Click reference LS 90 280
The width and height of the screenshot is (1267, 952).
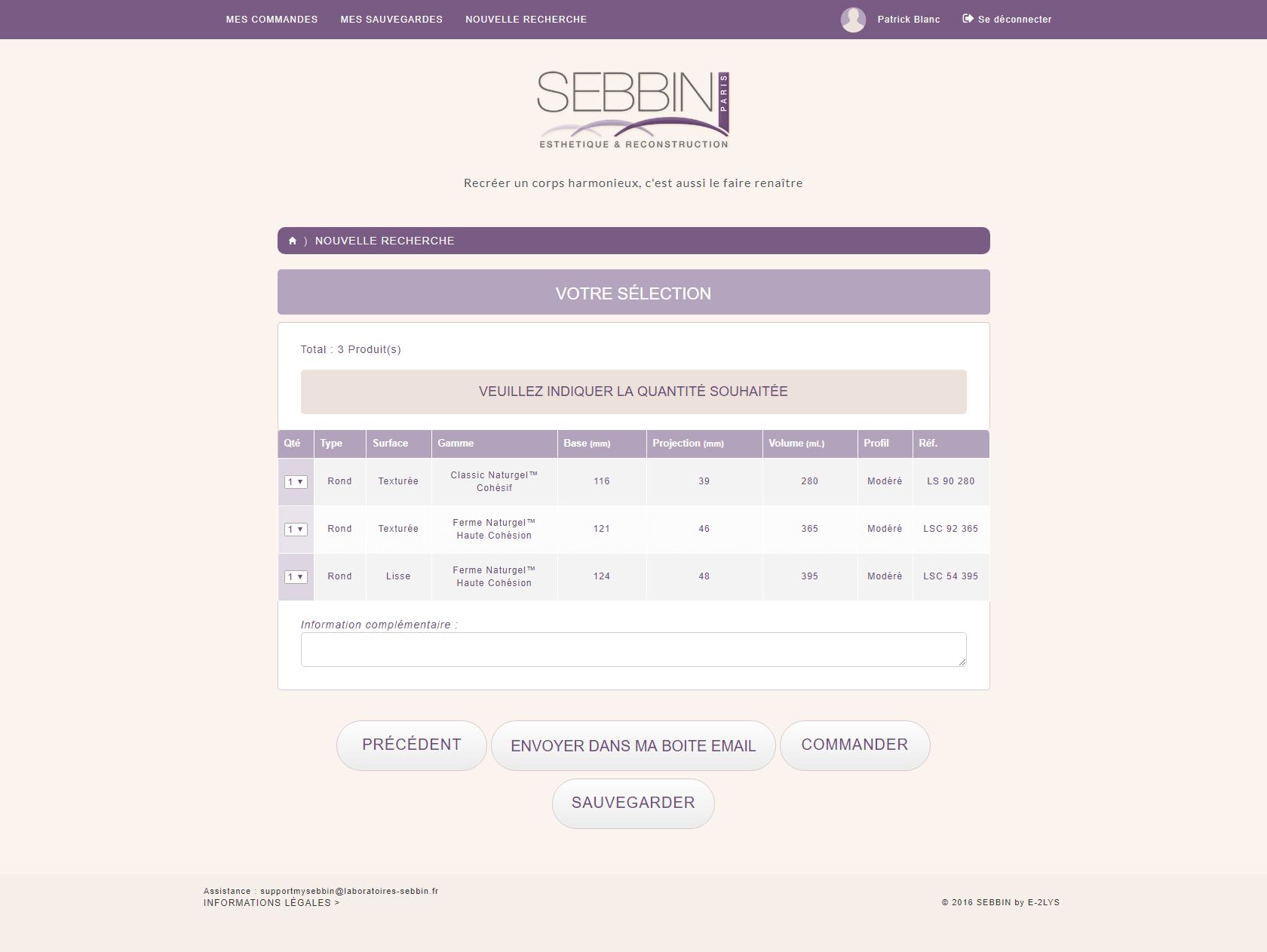pyautogui.click(x=951, y=481)
